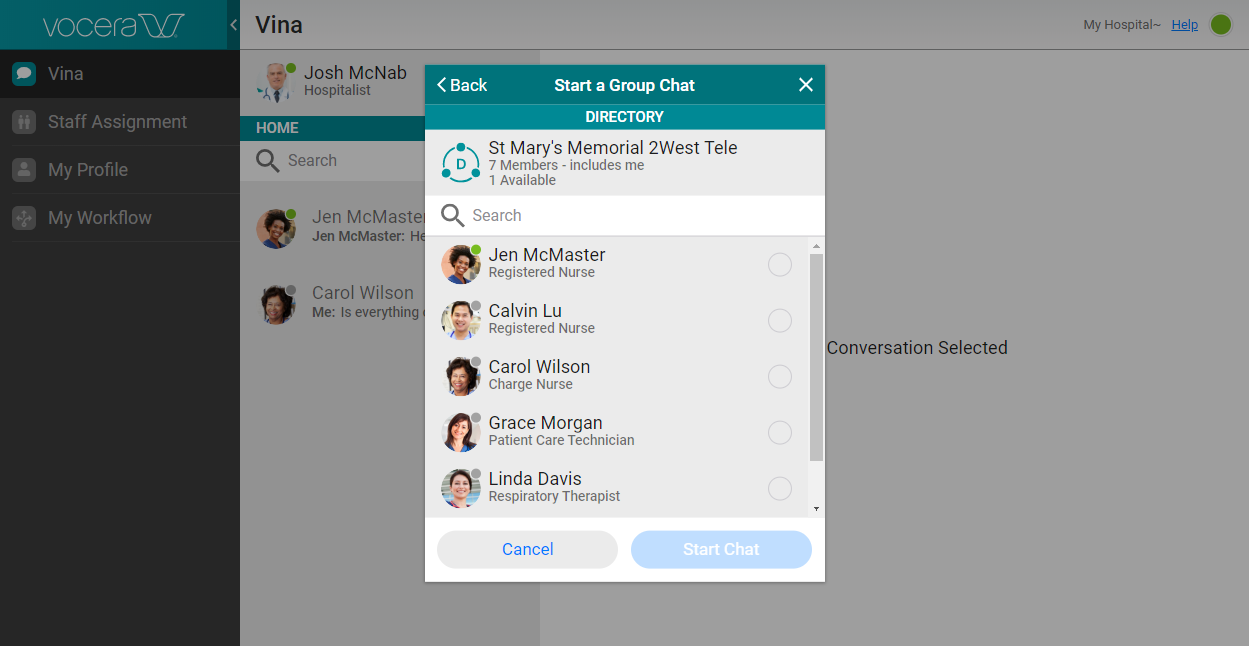Click the My Profile person icon
The width and height of the screenshot is (1249, 646).
pyautogui.click(x=24, y=170)
